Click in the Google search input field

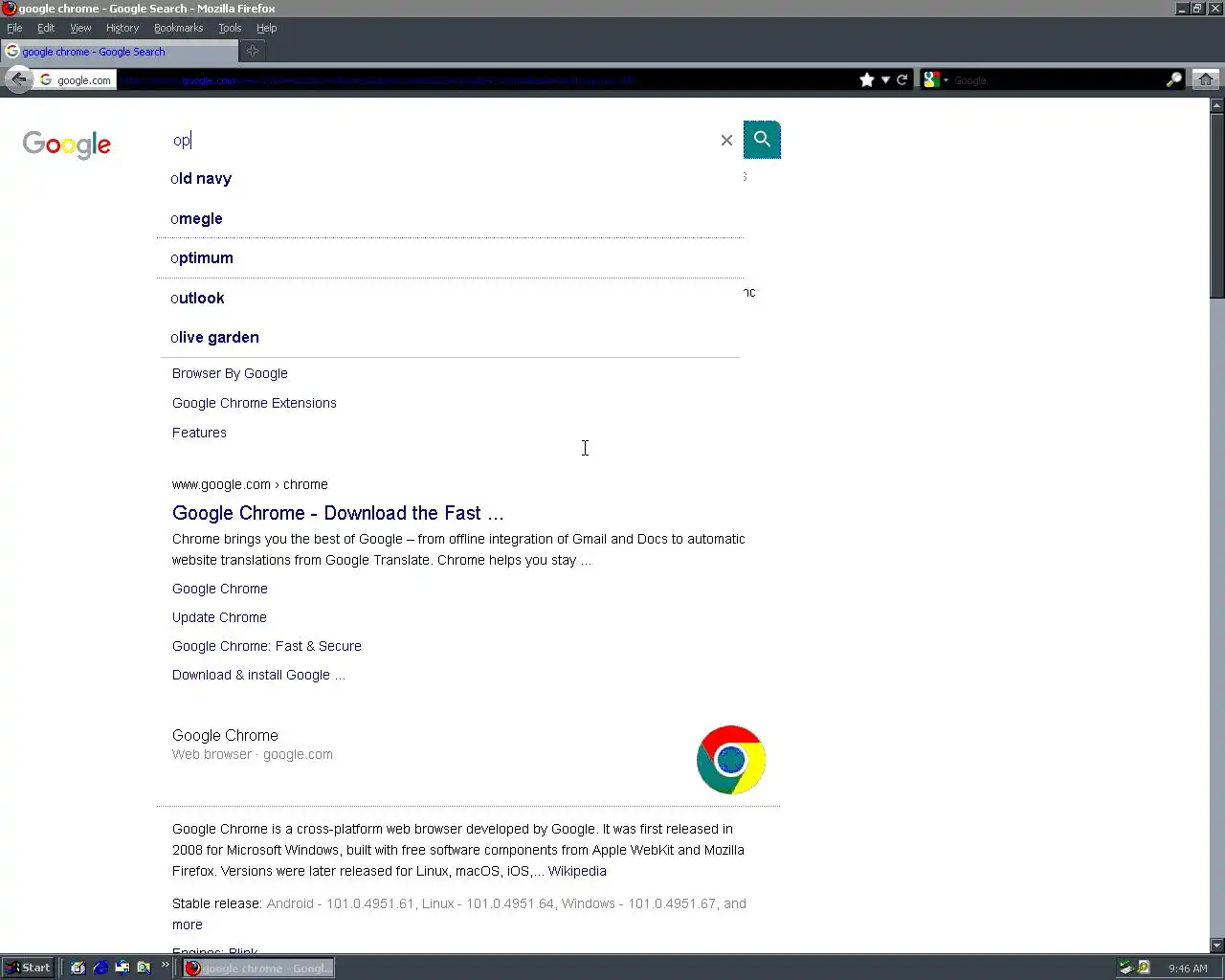440,140
